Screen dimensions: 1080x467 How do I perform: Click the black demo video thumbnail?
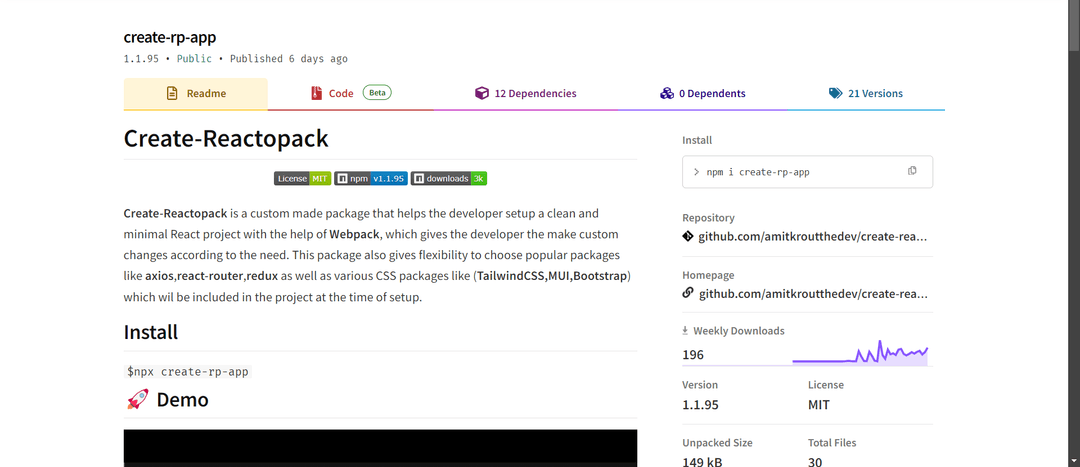(380, 448)
